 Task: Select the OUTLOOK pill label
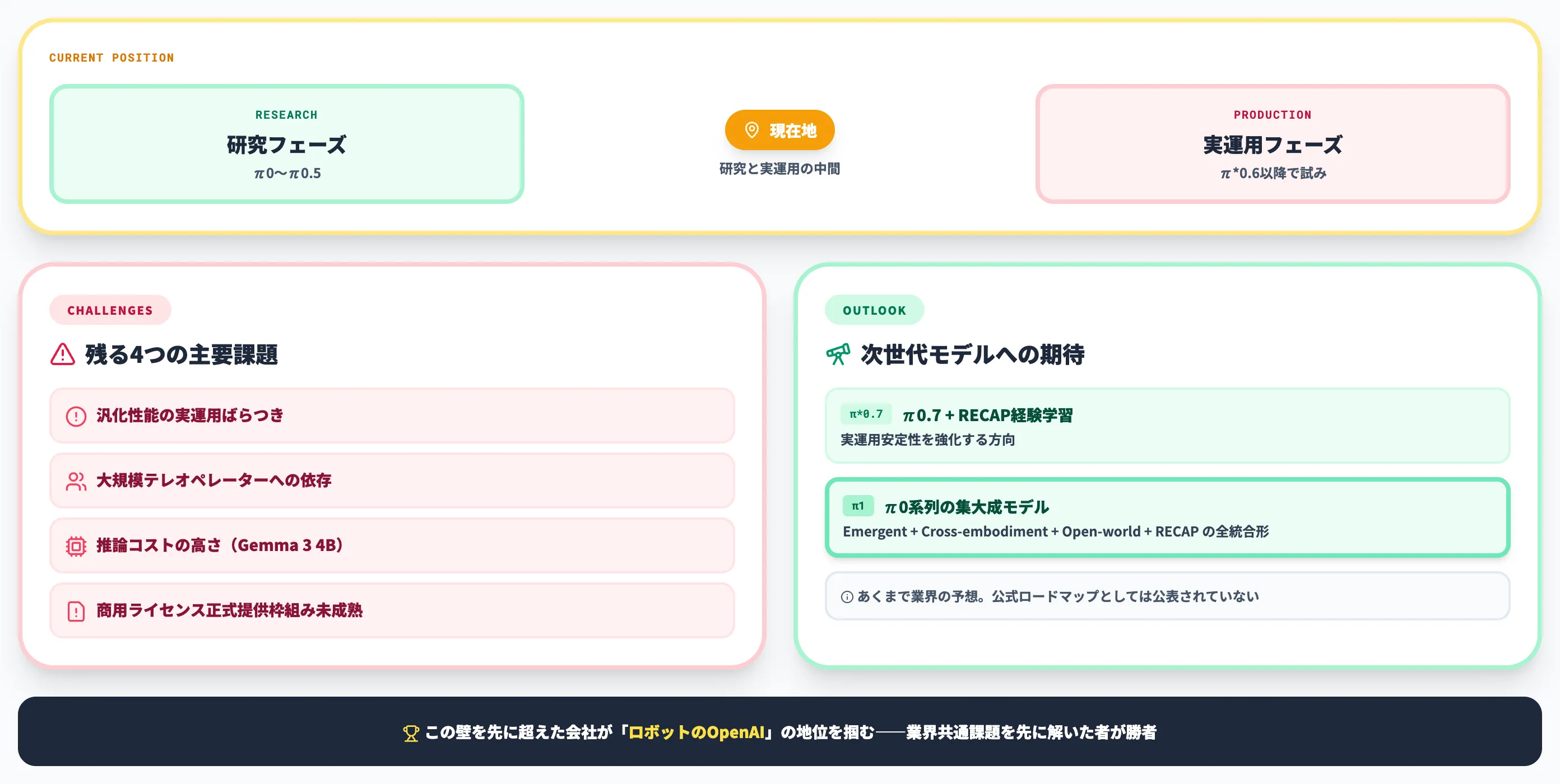tap(874, 310)
